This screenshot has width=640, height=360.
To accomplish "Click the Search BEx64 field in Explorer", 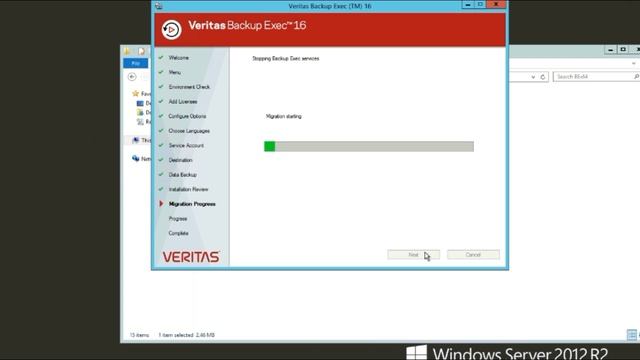I will click(596, 77).
